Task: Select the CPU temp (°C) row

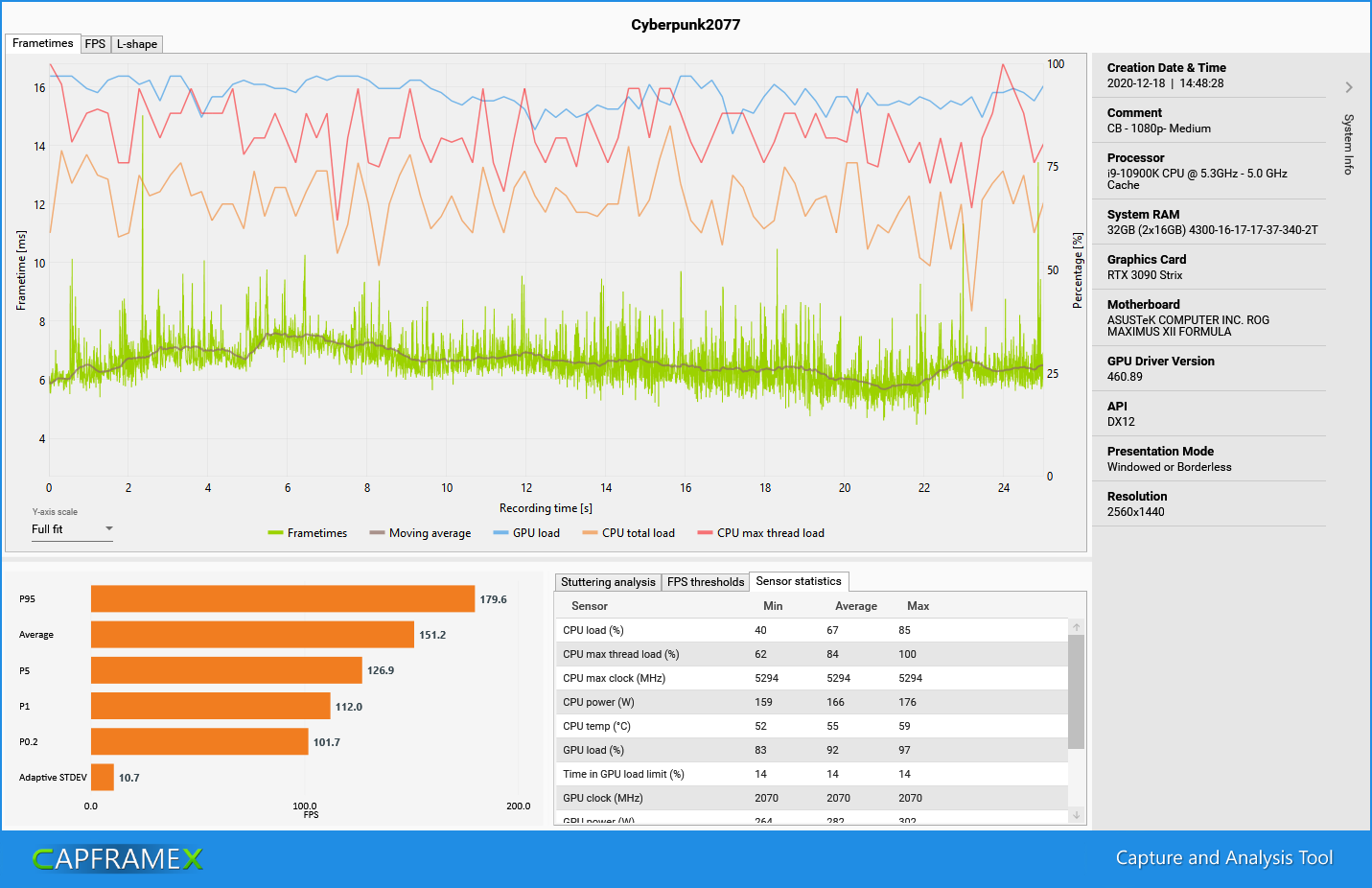Action: click(811, 726)
